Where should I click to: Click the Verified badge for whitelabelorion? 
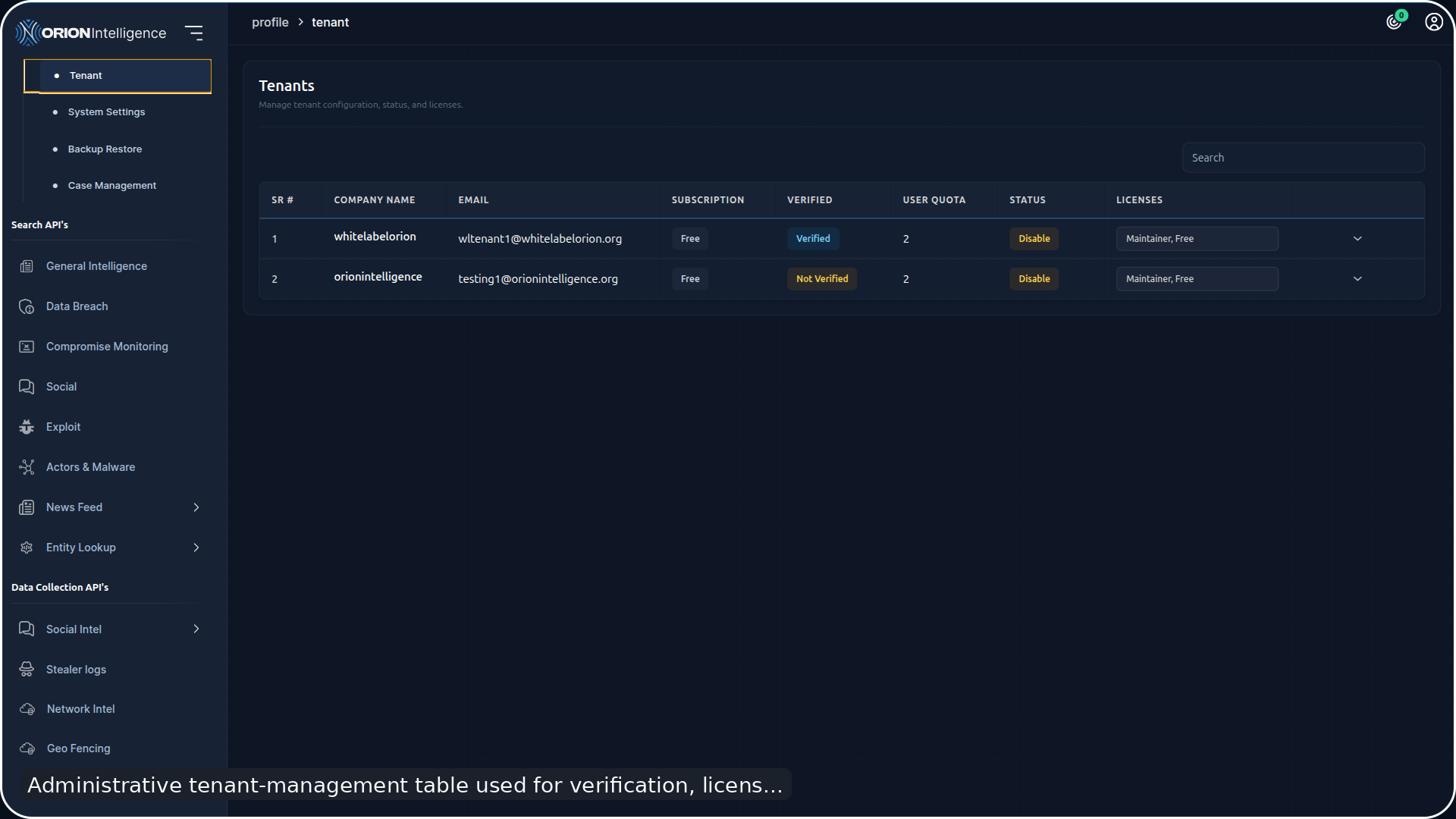point(813,239)
